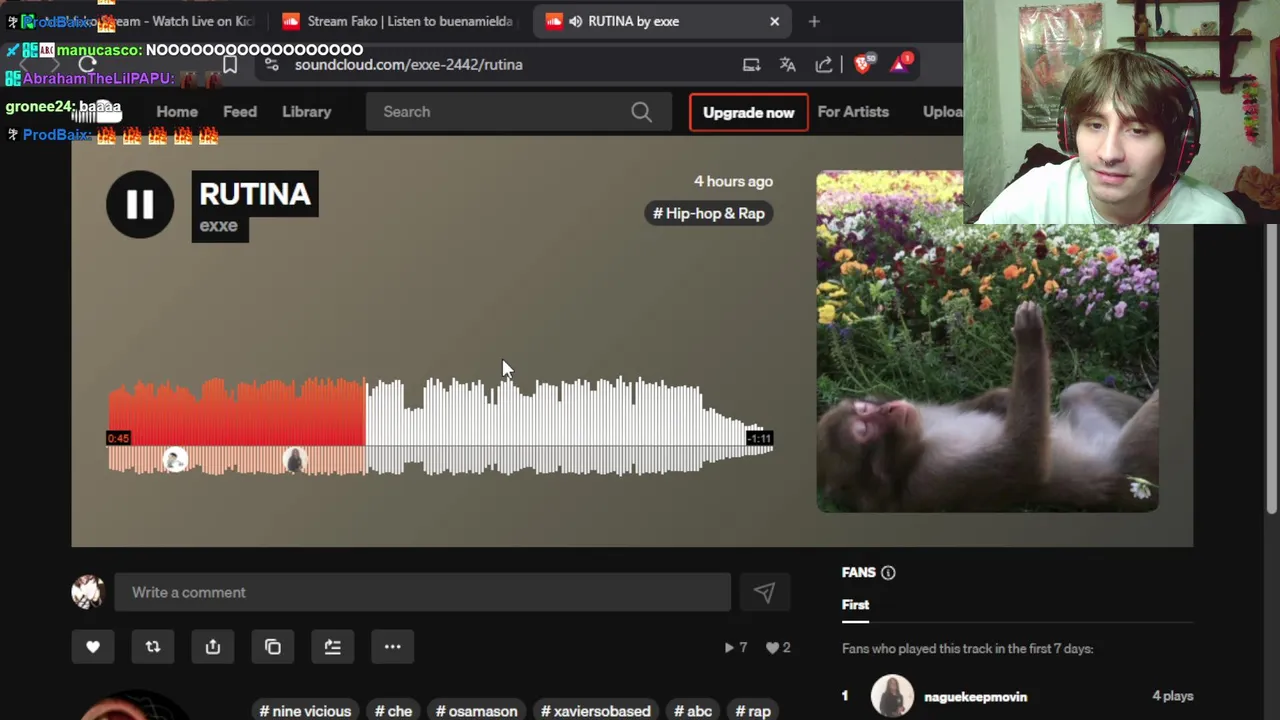Click the search magnifier icon
Screen dimensions: 1280x720
tap(642, 112)
